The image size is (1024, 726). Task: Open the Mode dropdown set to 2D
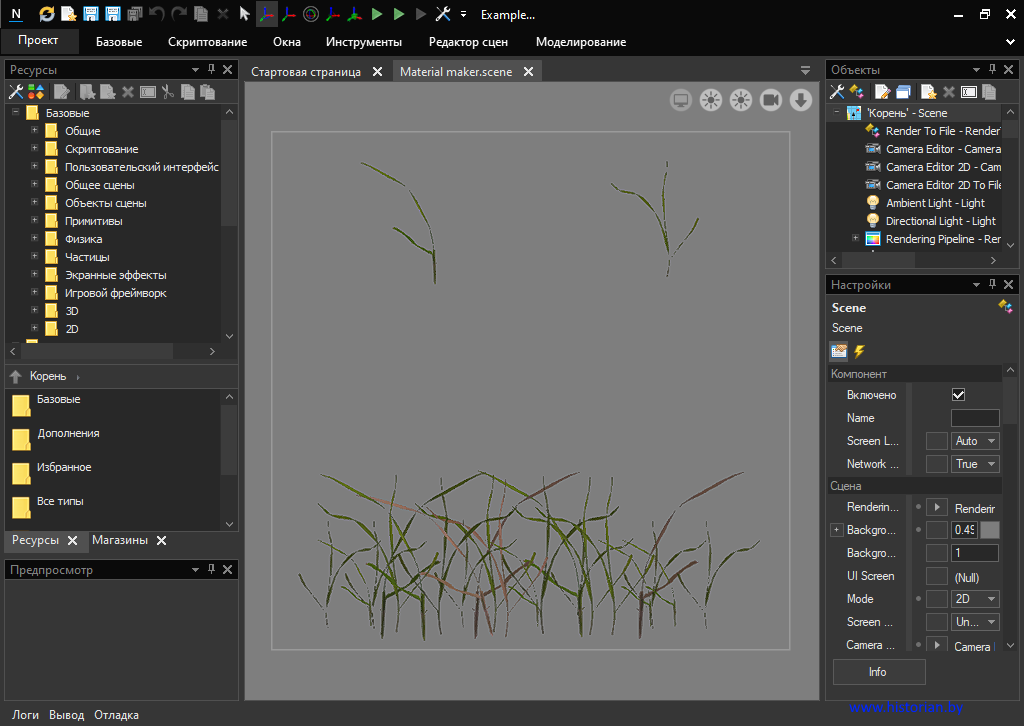pos(975,599)
